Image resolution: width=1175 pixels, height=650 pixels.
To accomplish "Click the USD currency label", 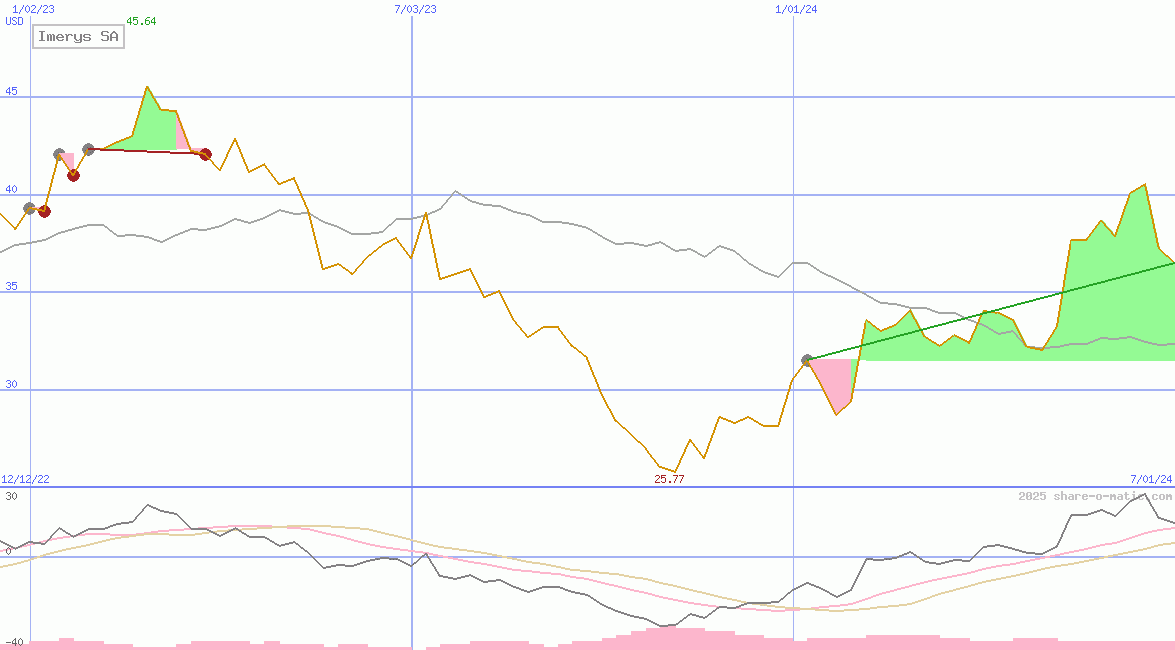I will 15,21.
